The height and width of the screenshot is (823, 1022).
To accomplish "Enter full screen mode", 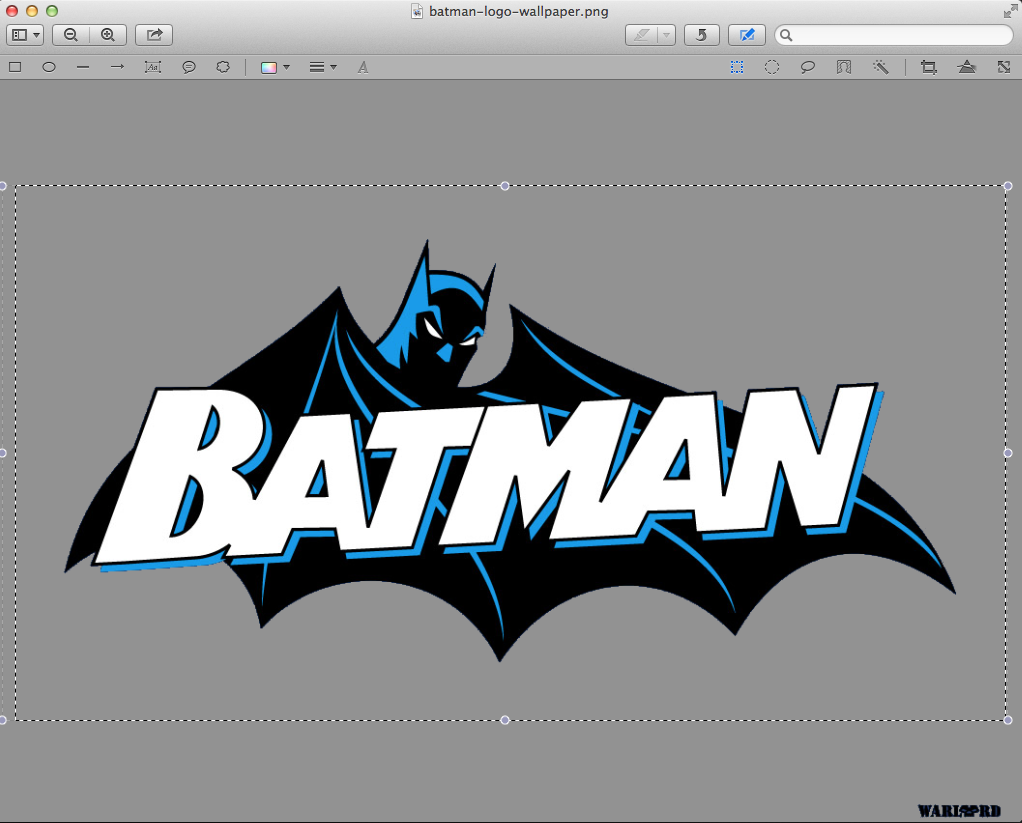I will point(1010,11).
